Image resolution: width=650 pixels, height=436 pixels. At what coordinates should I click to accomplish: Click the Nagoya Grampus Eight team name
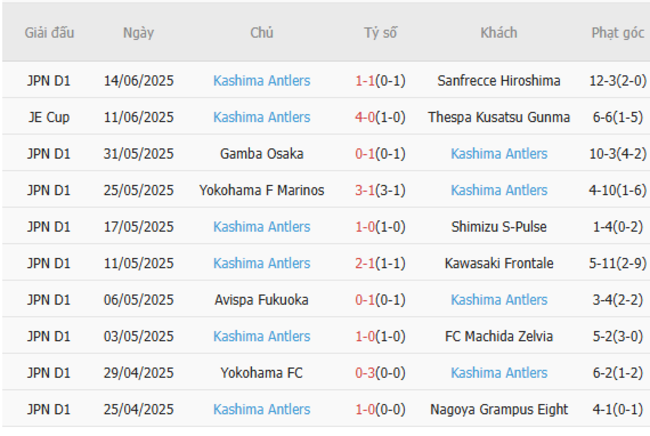click(x=498, y=409)
